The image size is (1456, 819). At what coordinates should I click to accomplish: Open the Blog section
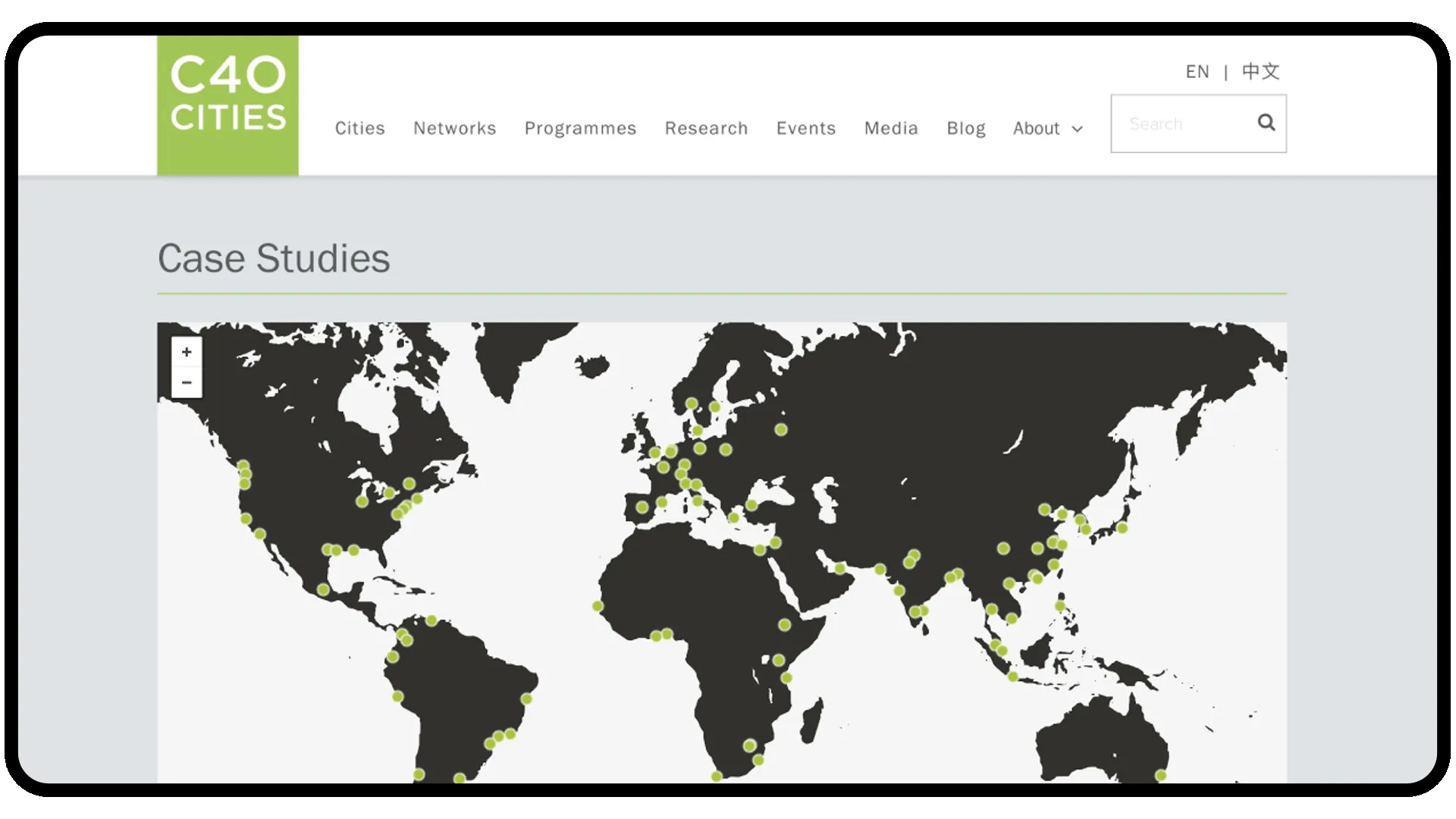(x=966, y=128)
